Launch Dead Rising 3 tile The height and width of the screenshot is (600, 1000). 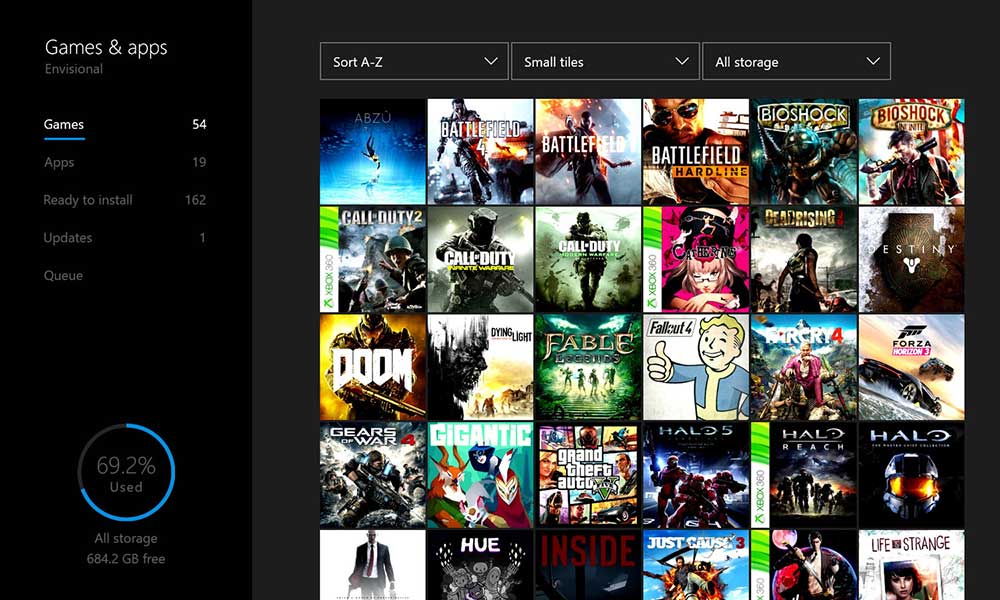804,259
